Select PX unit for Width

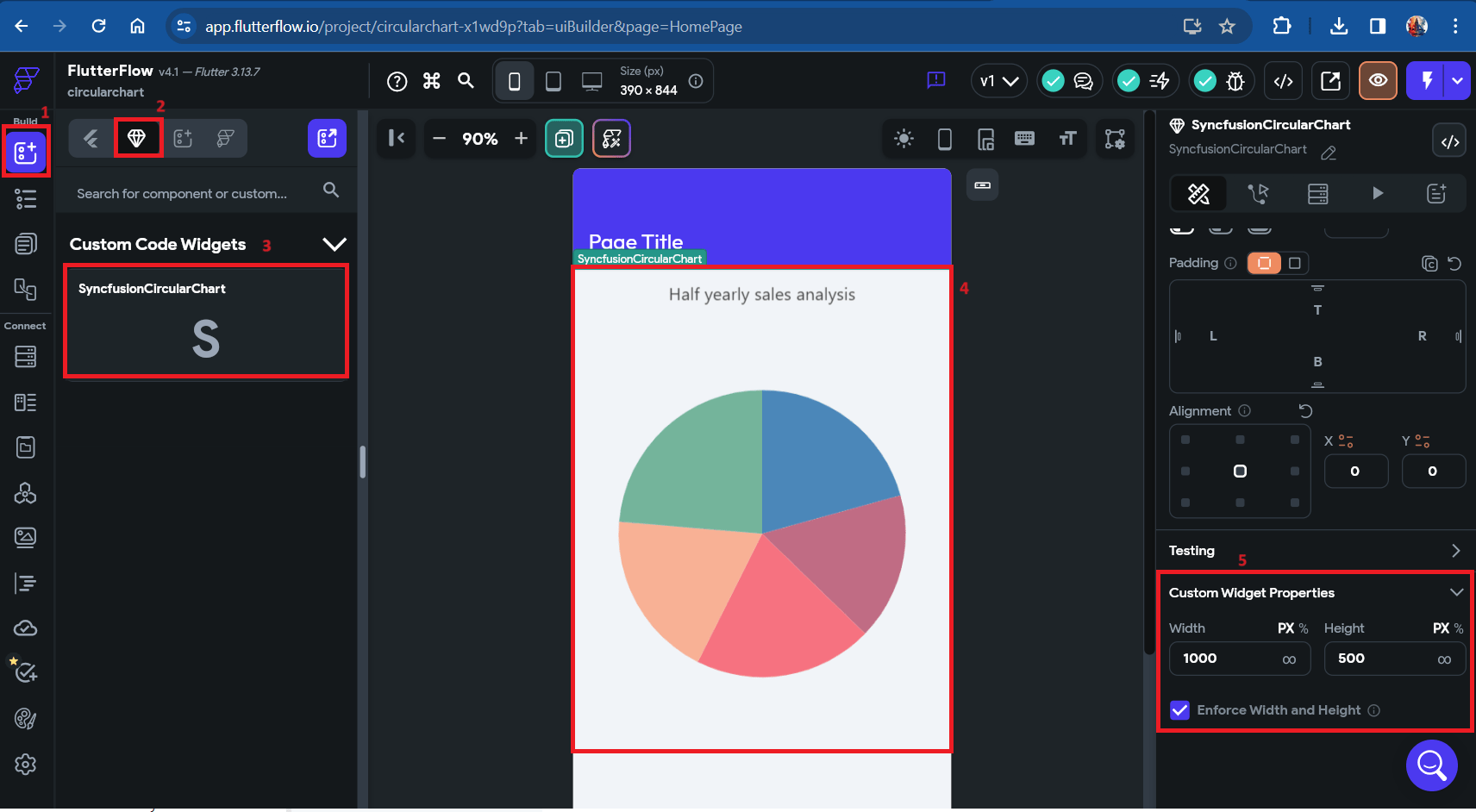(x=1285, y=628)
